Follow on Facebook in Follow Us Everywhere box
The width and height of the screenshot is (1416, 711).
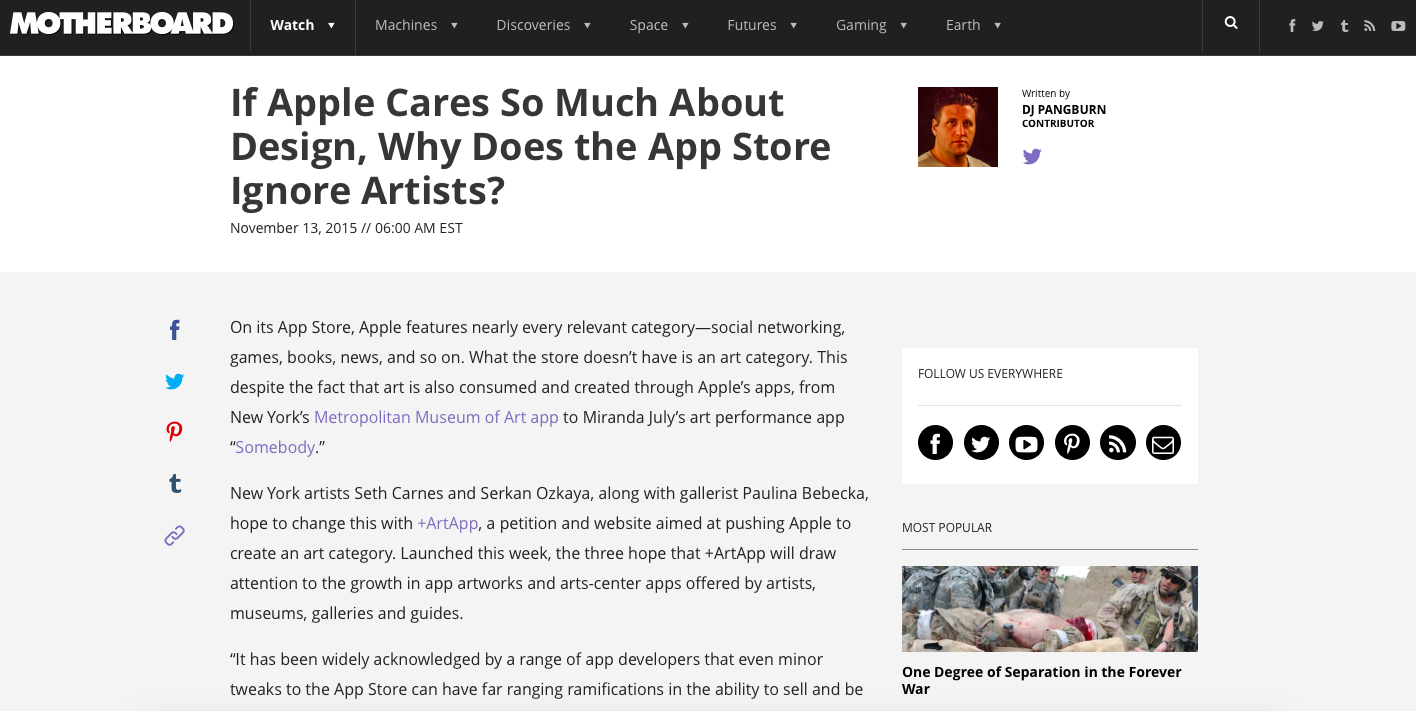[935, 442]
